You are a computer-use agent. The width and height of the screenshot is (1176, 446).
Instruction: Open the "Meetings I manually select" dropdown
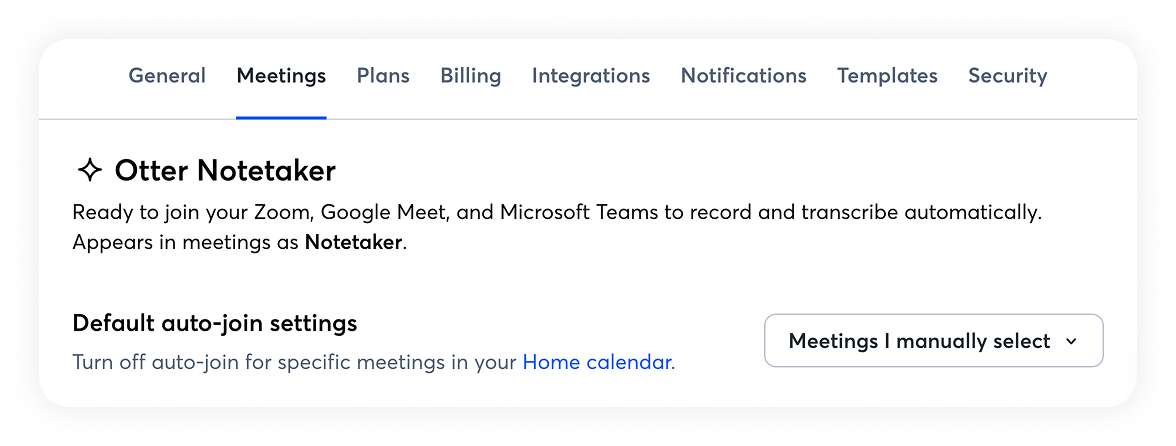pos(919,341)
